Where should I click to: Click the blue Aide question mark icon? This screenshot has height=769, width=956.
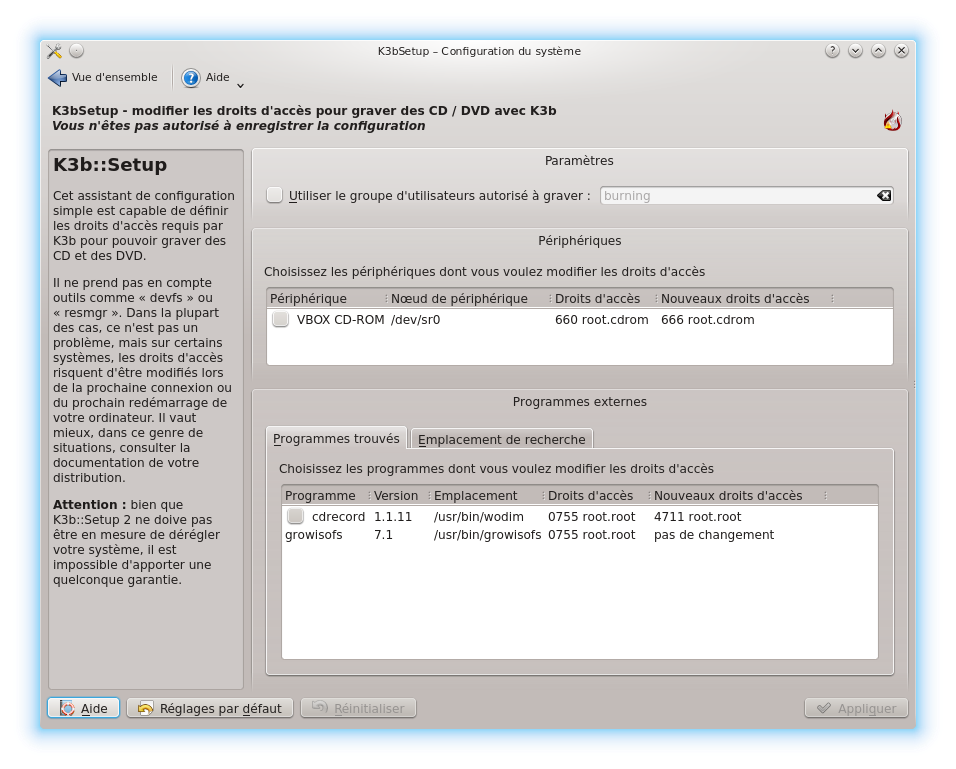click(191, 78)
